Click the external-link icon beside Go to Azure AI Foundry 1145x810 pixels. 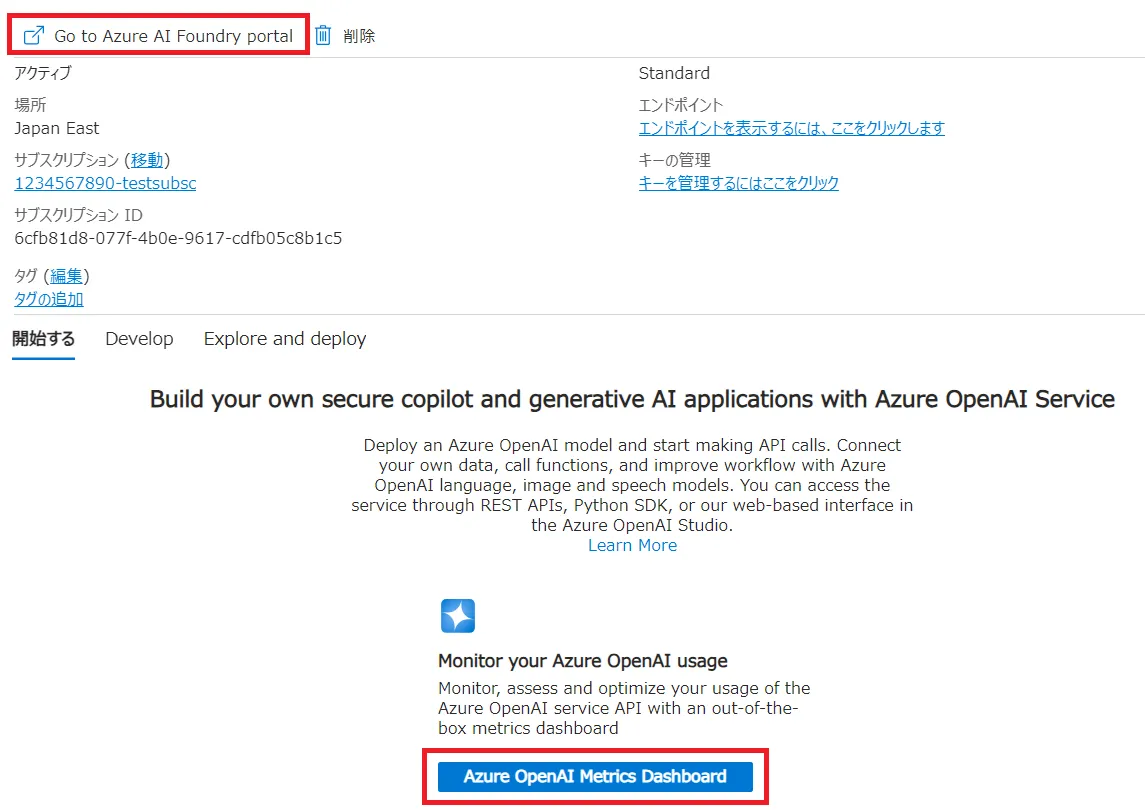coord(34,36)
